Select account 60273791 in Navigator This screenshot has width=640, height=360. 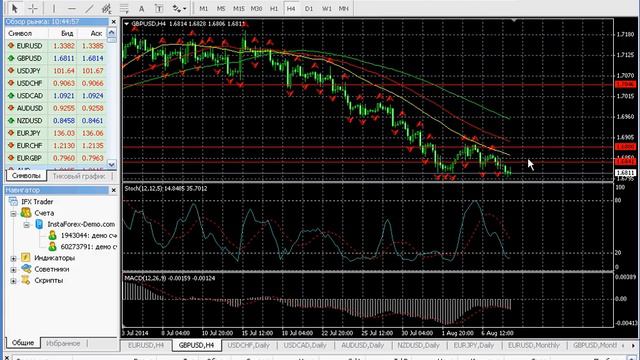coord(84,247)
